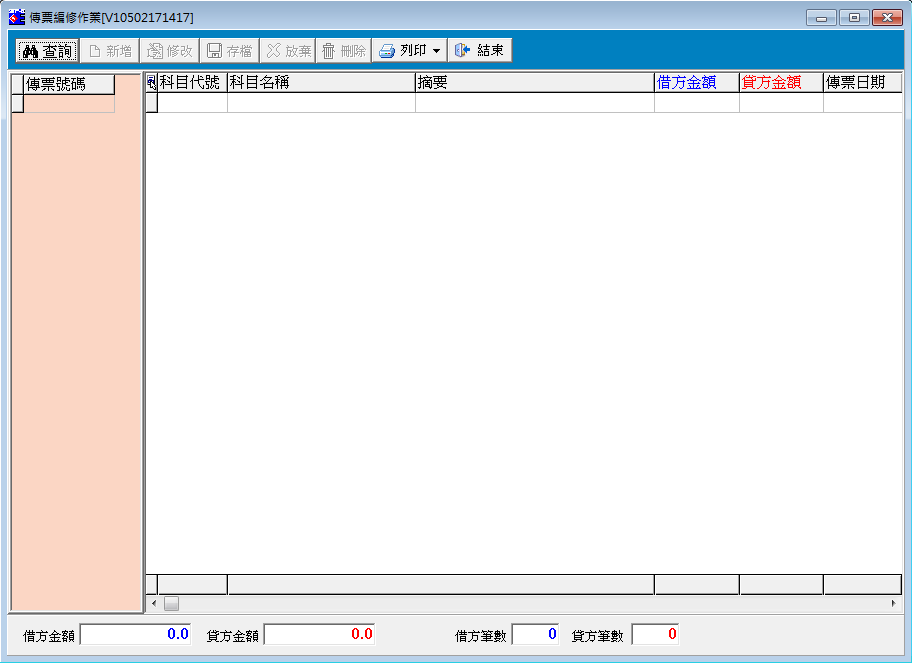
Task: Click the small grid icon beside 科目代號
Action: click(151, 82)
